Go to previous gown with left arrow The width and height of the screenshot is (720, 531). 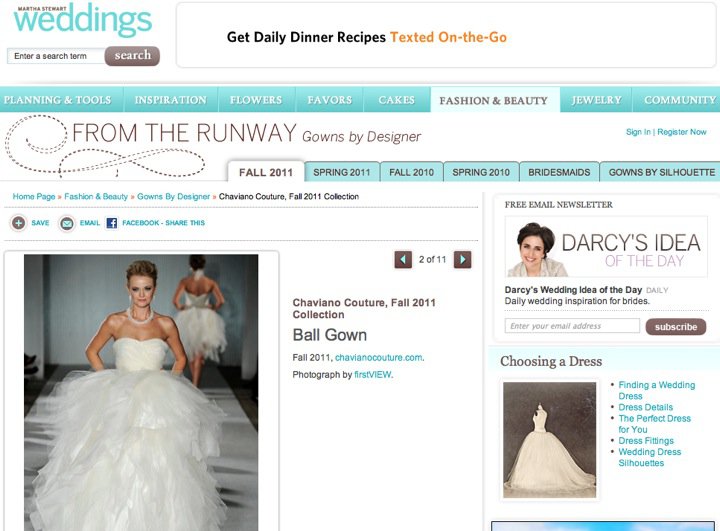[x=403, y=260]
